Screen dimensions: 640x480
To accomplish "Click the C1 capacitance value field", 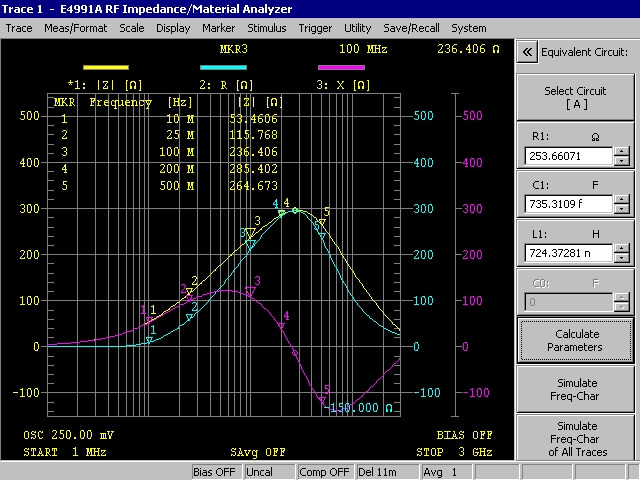I will pyautogui.click(x=569, y=204).
